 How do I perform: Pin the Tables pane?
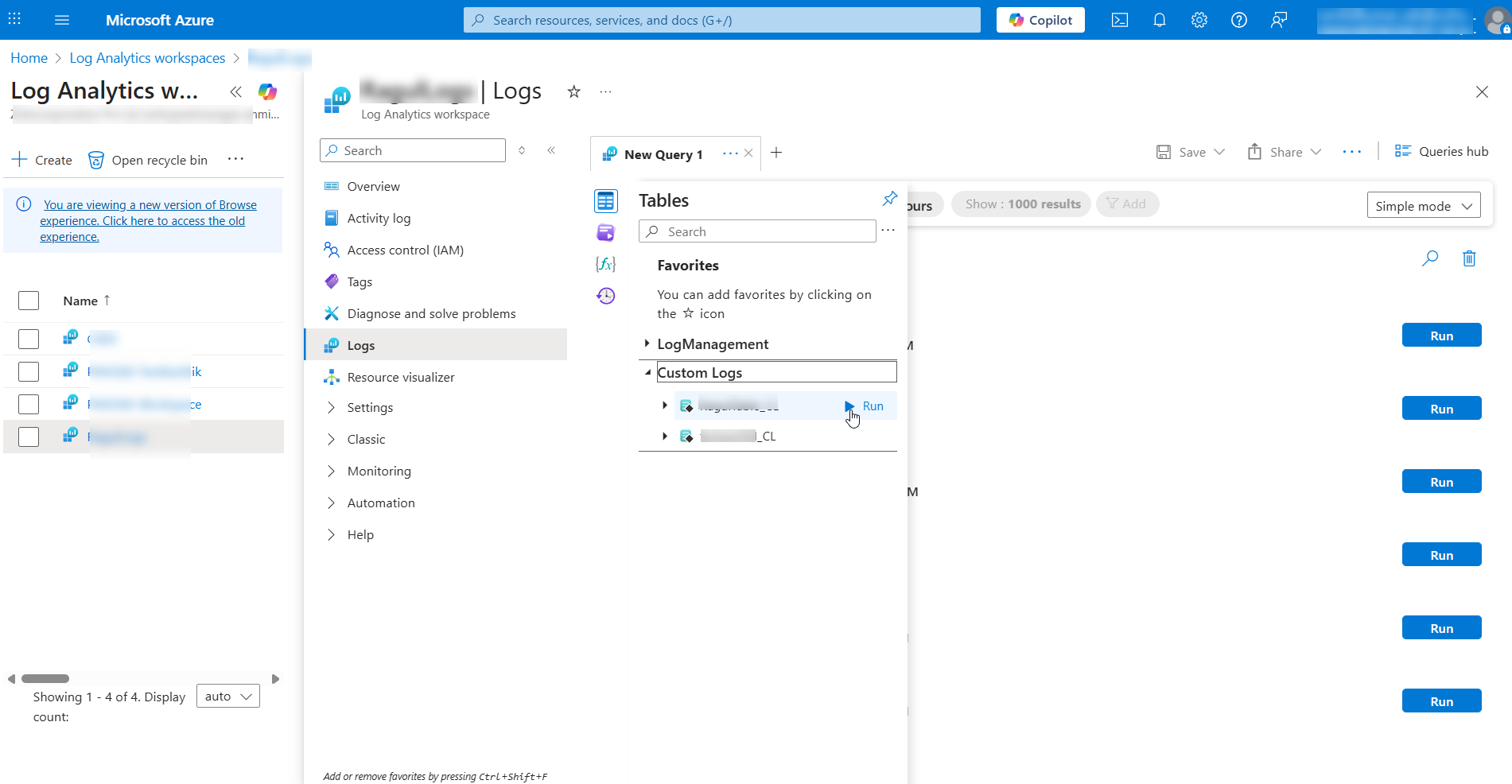tap(889, 199)
